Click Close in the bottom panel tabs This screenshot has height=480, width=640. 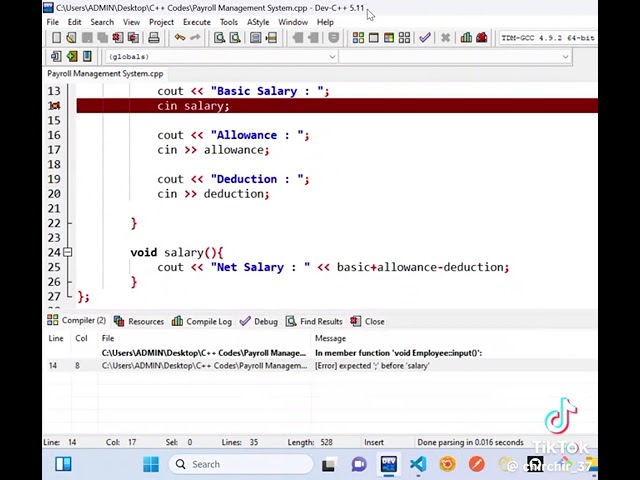point(367,322)
